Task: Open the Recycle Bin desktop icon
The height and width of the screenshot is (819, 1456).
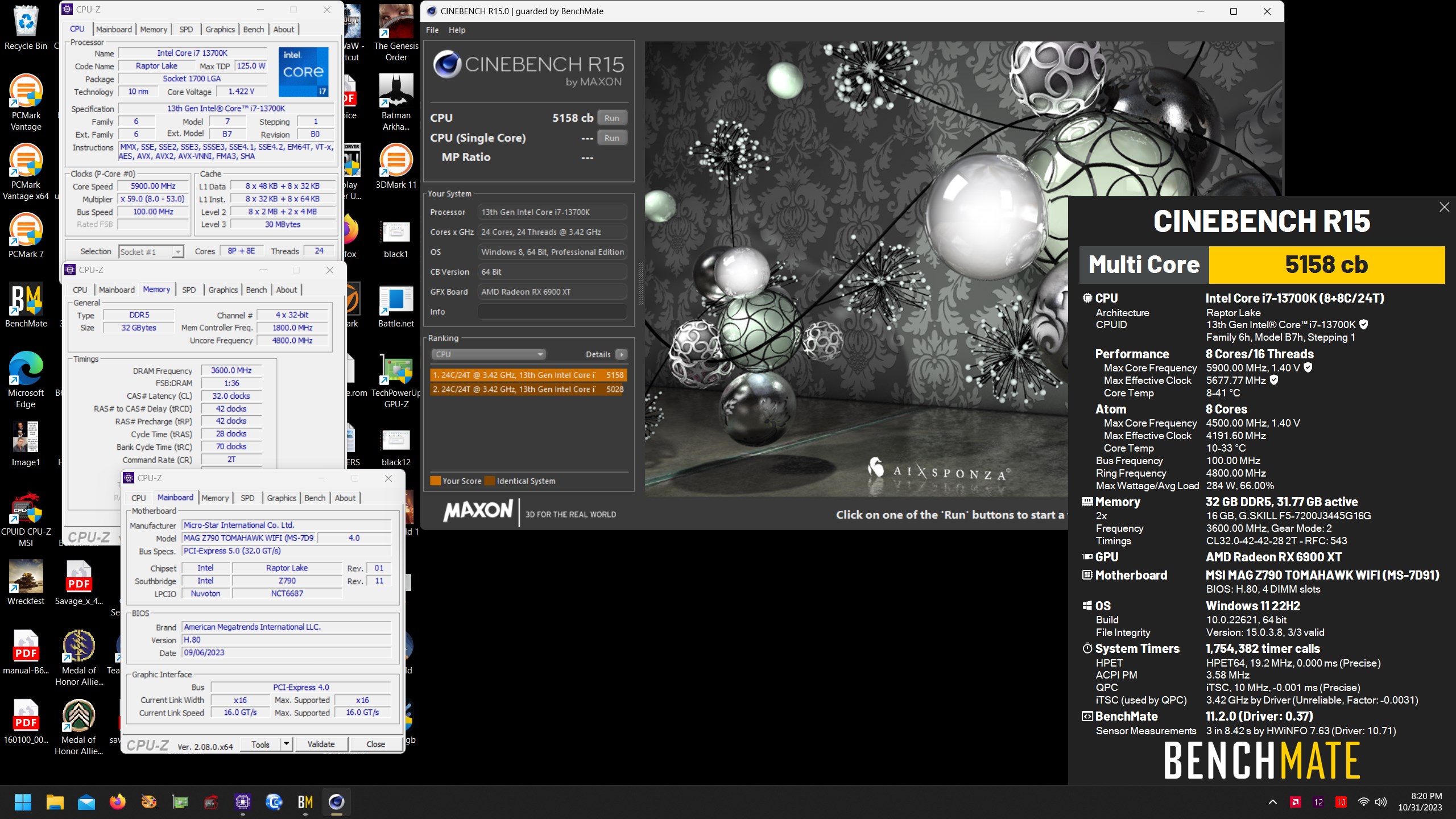Action: [x=26, y=28]
